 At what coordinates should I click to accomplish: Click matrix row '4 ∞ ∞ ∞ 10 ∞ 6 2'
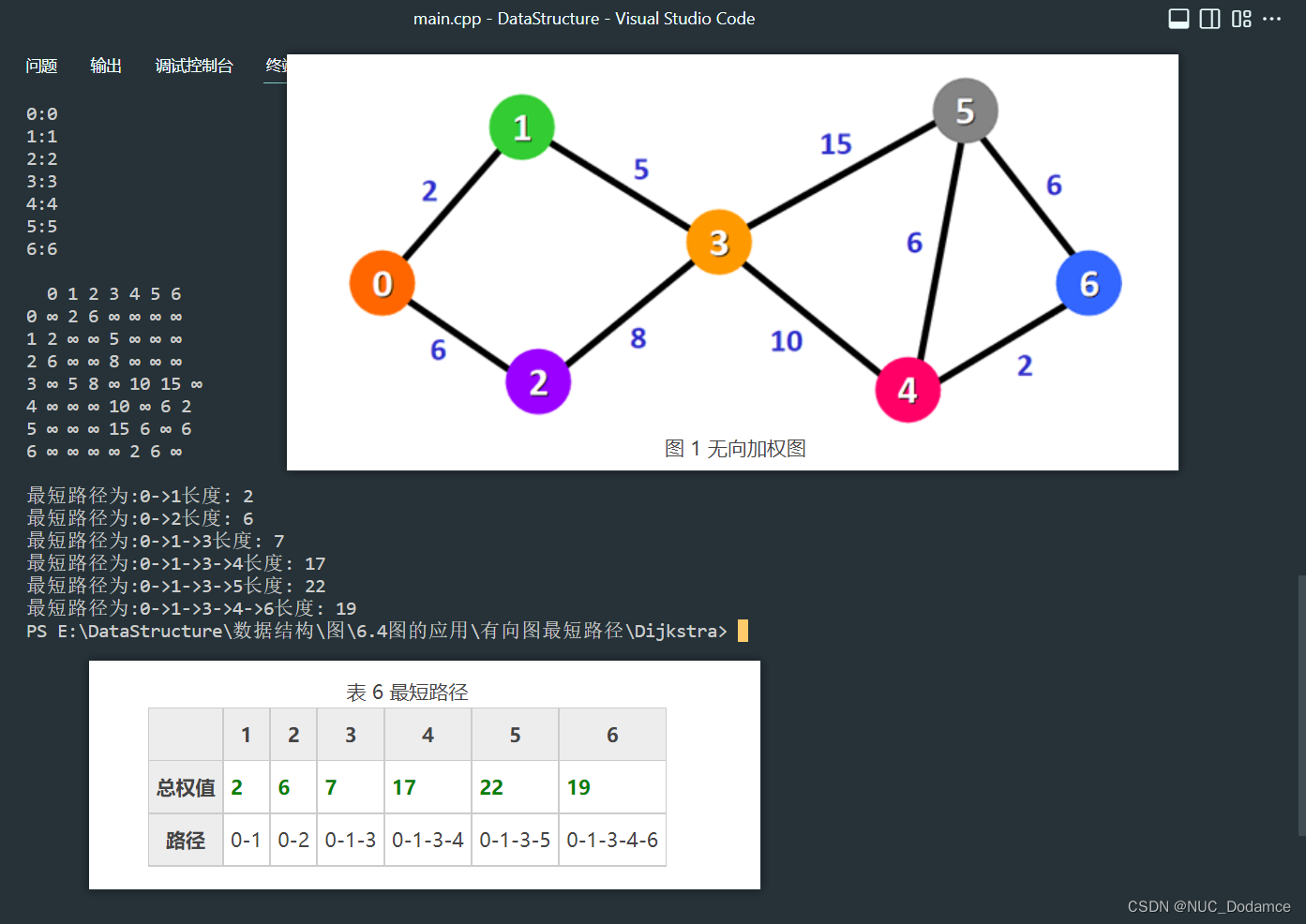pos(109,407)
